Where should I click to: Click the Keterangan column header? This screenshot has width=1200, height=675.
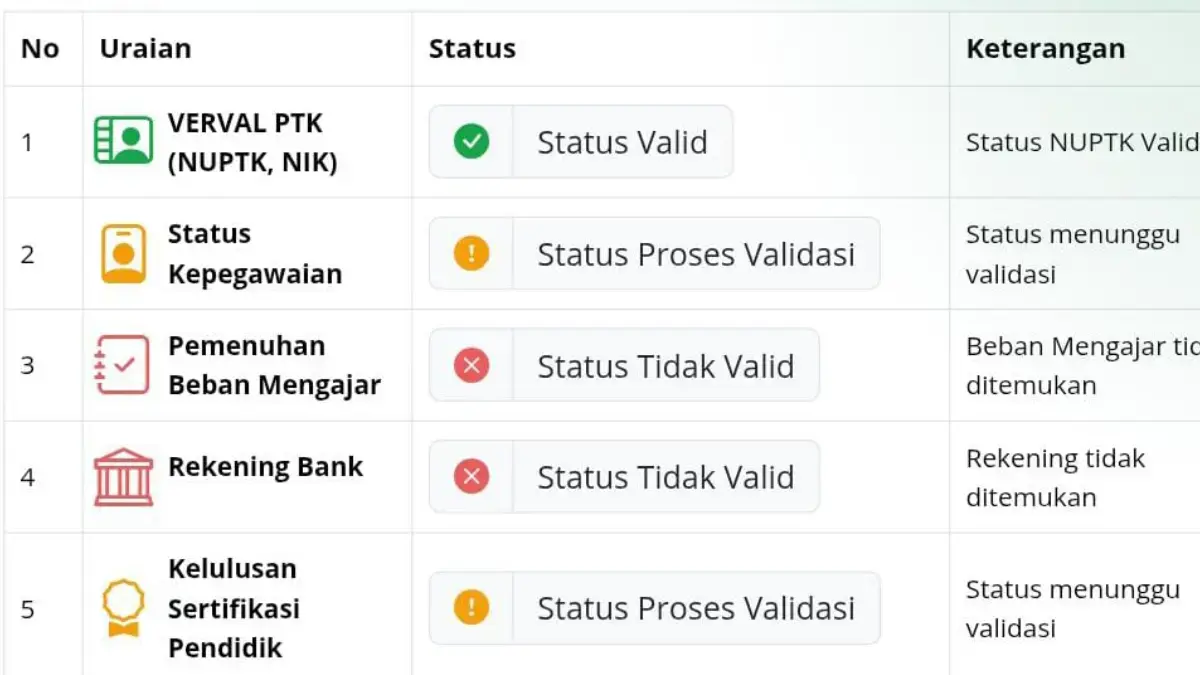coord(1045,48)
